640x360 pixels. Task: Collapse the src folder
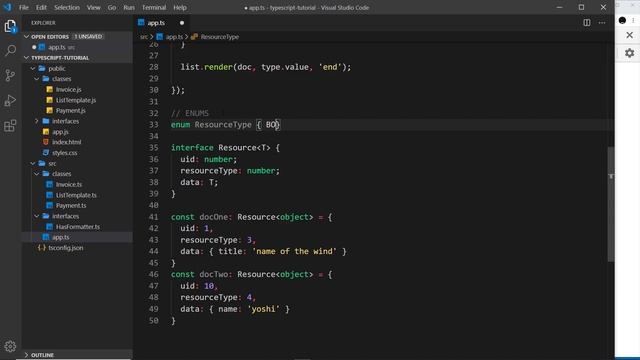pos(33,163)
